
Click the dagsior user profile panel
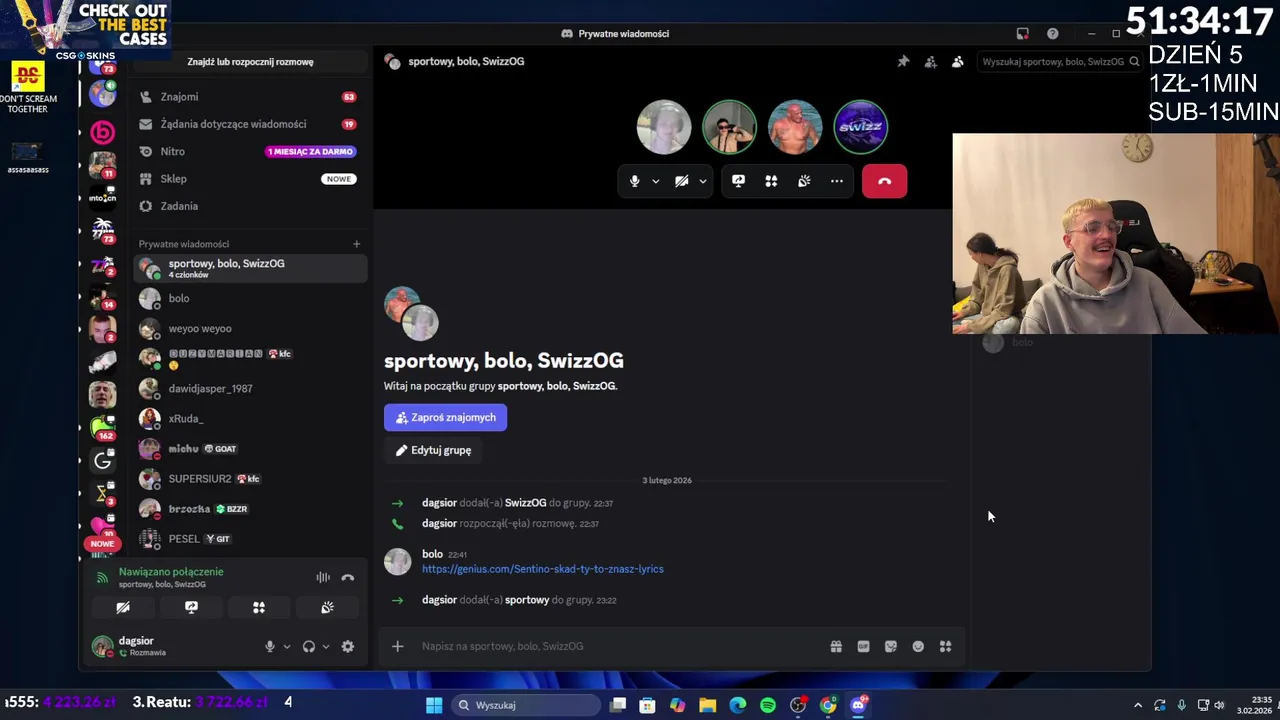172,646
